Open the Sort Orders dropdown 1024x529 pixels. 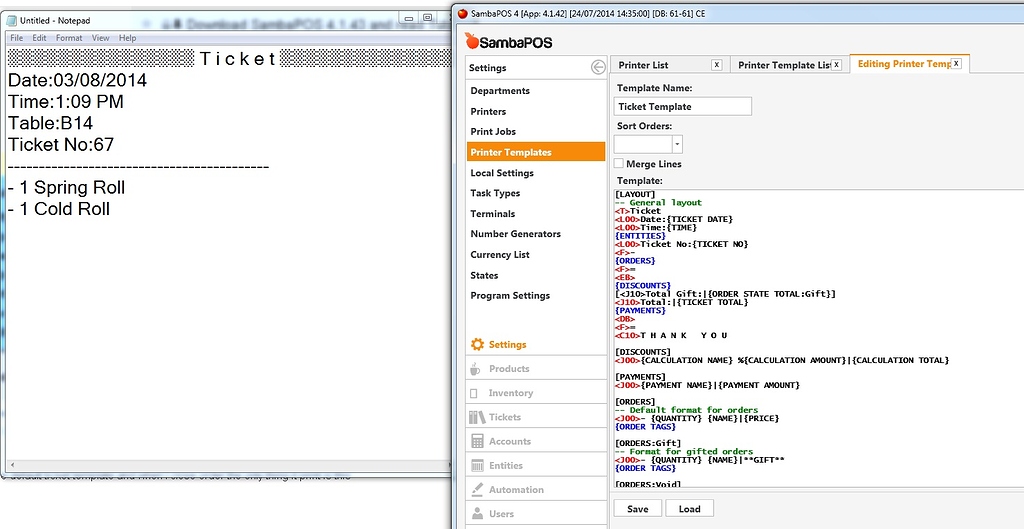(677, 145)
